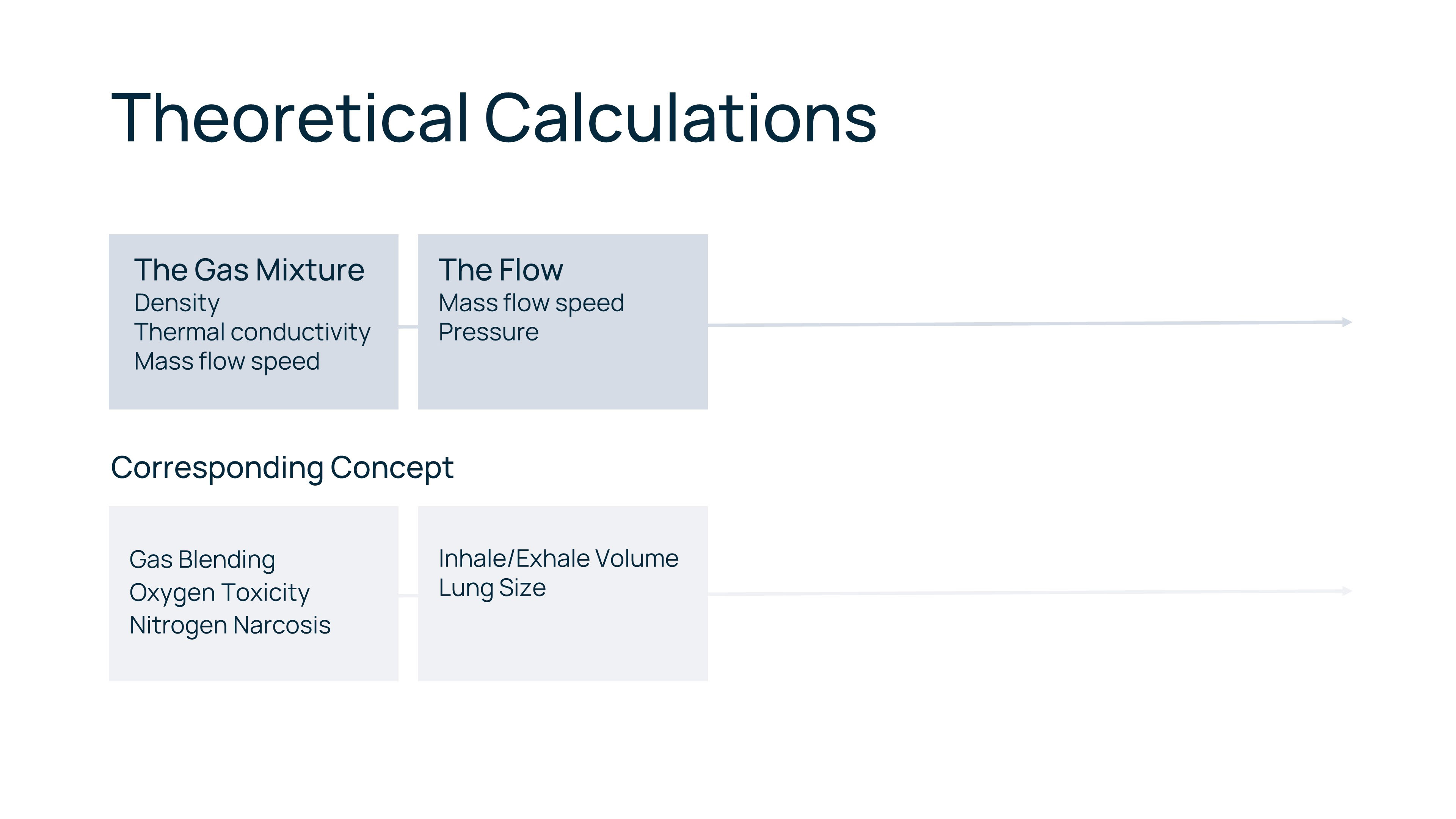Select the Lung Size text
Viewport: 1456px width, 819px height.
[x=492, y=588]
